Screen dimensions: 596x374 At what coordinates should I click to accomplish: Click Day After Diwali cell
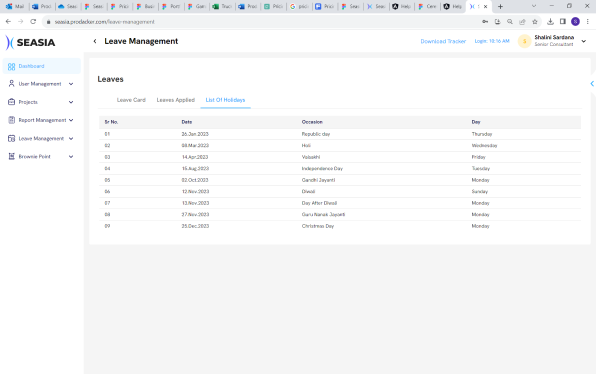[319, 203]
